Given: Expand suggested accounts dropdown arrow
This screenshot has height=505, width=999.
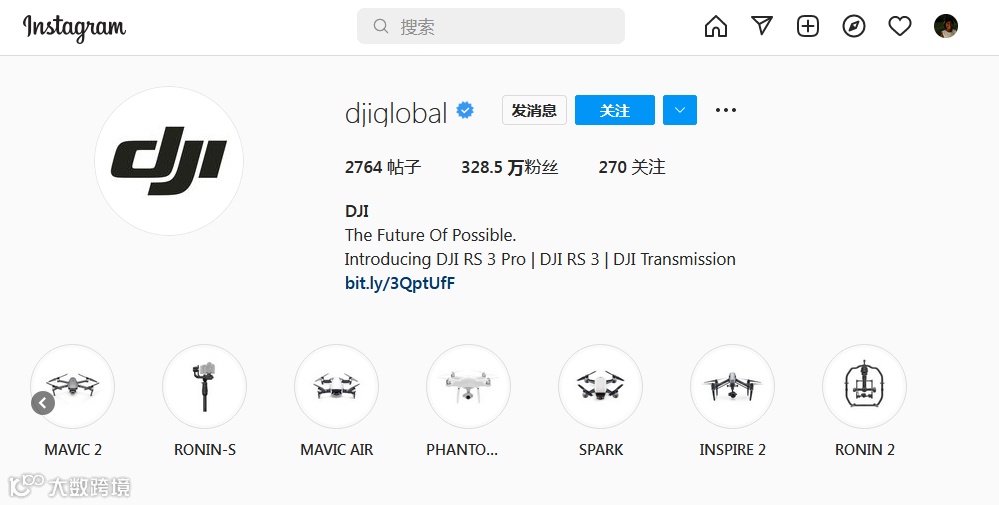Looking at the screenshot, I should pyautogui.click(x=680, y=110).
